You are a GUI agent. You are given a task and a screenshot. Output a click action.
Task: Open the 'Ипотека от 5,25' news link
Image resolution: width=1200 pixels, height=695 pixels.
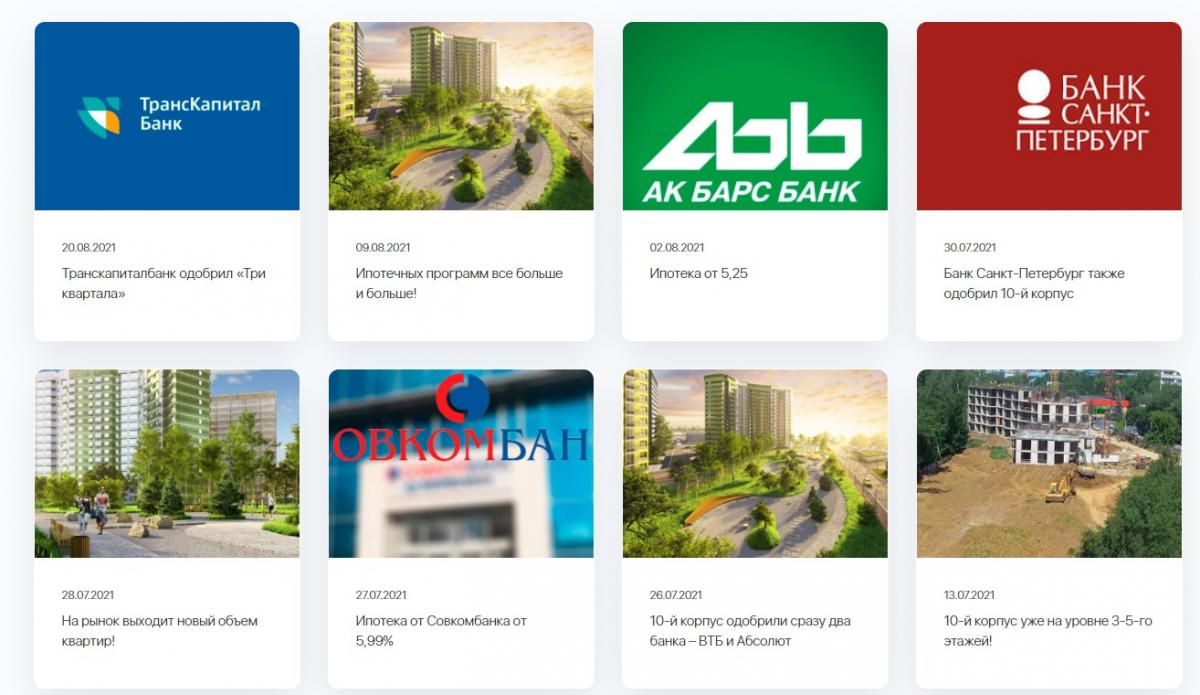698,274
